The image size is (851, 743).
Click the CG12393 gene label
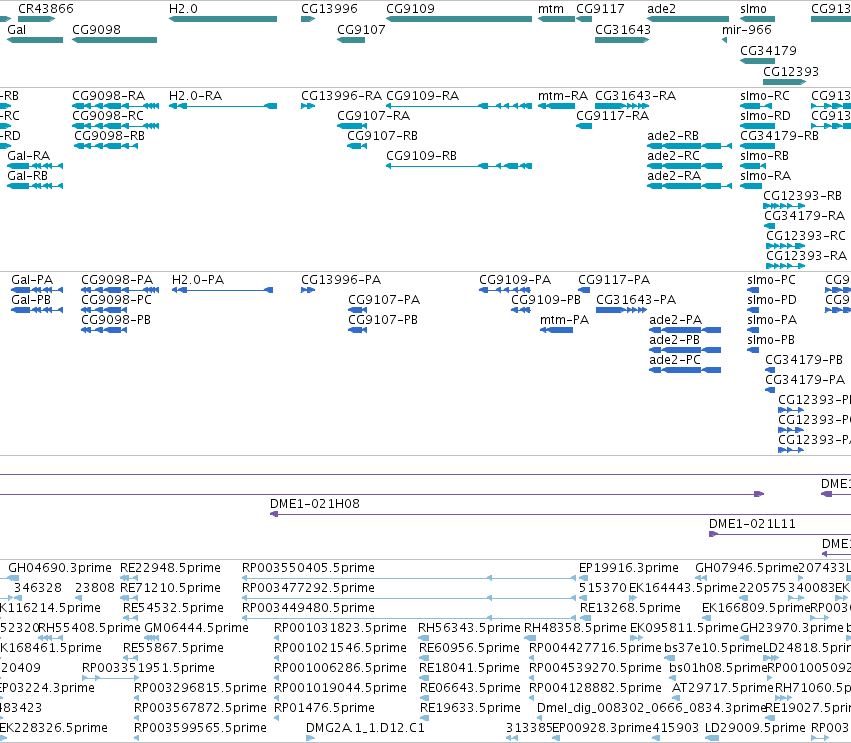[791, 72]
